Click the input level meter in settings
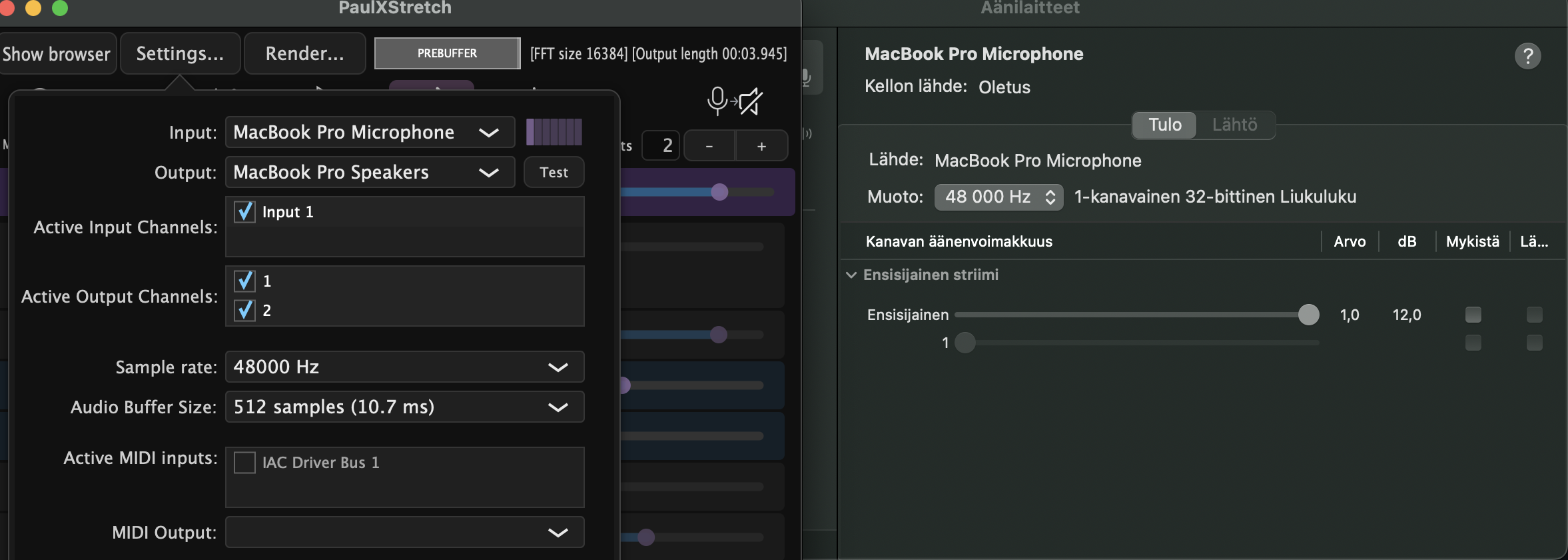Screen dimensions: 1568x560 point(554,132)
